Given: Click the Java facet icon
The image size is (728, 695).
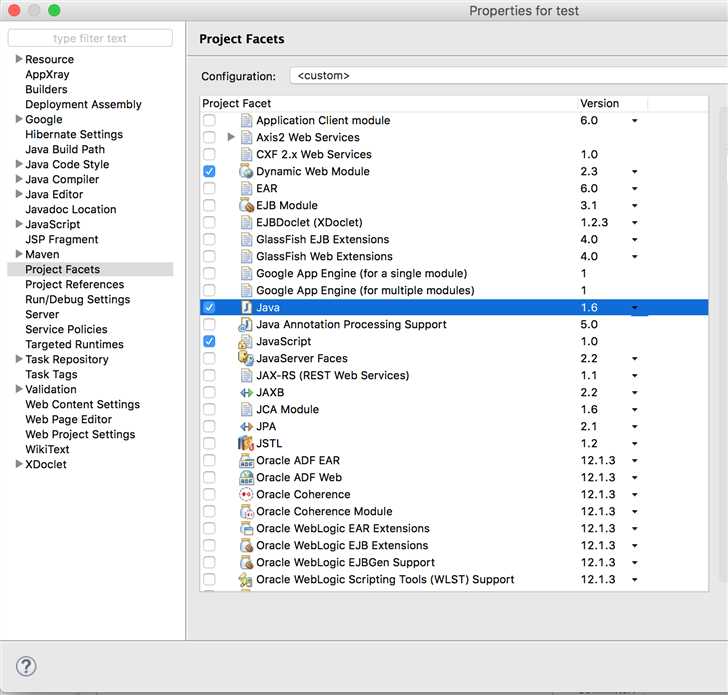Looking at the screenshot, I should [246, 307].
